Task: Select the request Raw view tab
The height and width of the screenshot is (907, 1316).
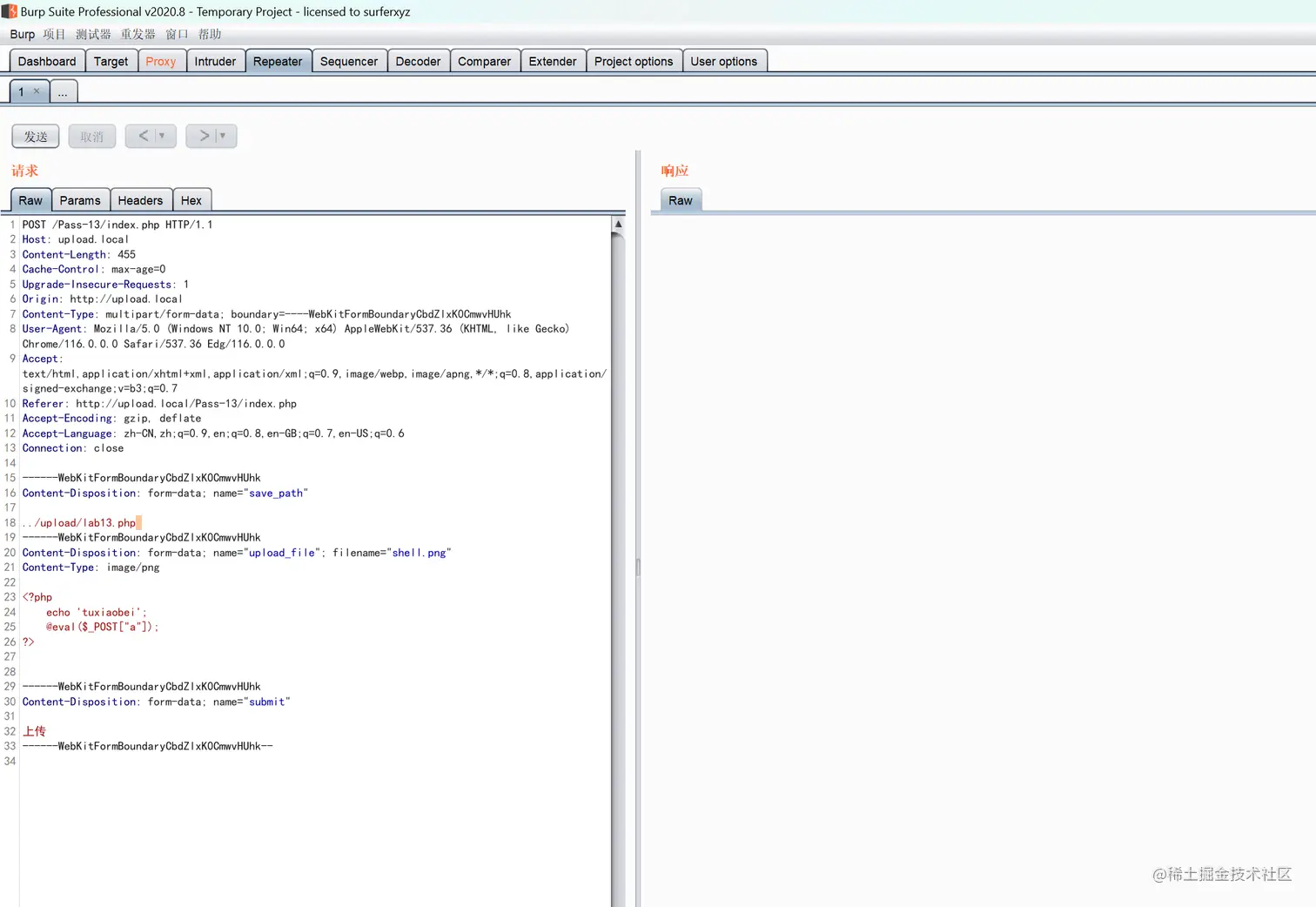Action: pyautogui.click(x=30, y=200)
